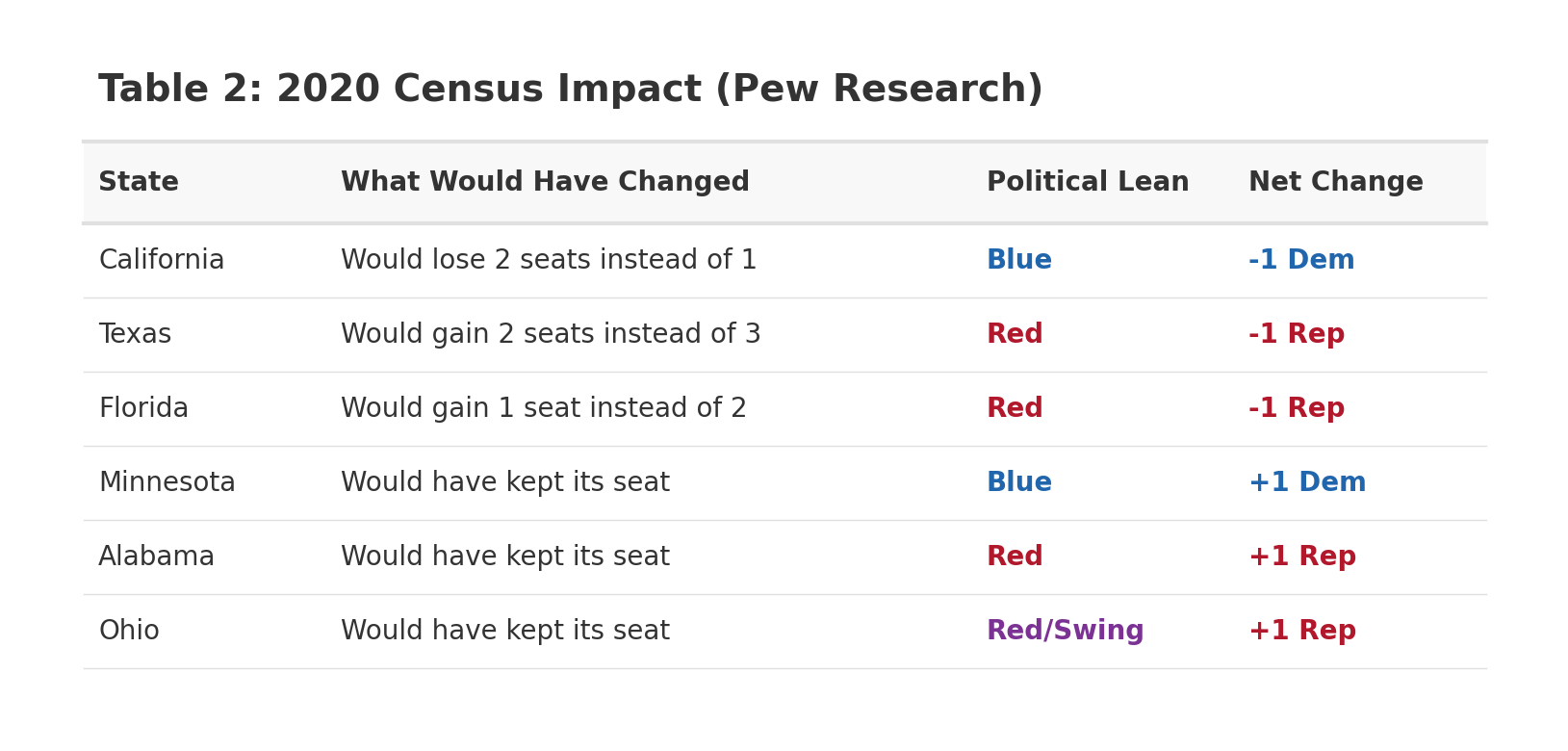This screenshot has height=751, width=1568.
Task: Click 'Would gain 1 seat instead of 2'
Action: click(x=544, y=408)
